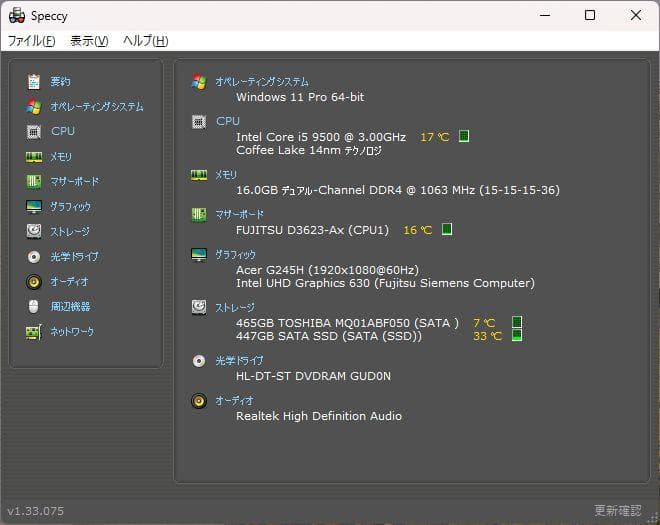Click the text Windows 11 Pro 64-bit

(x=300, y=97)
